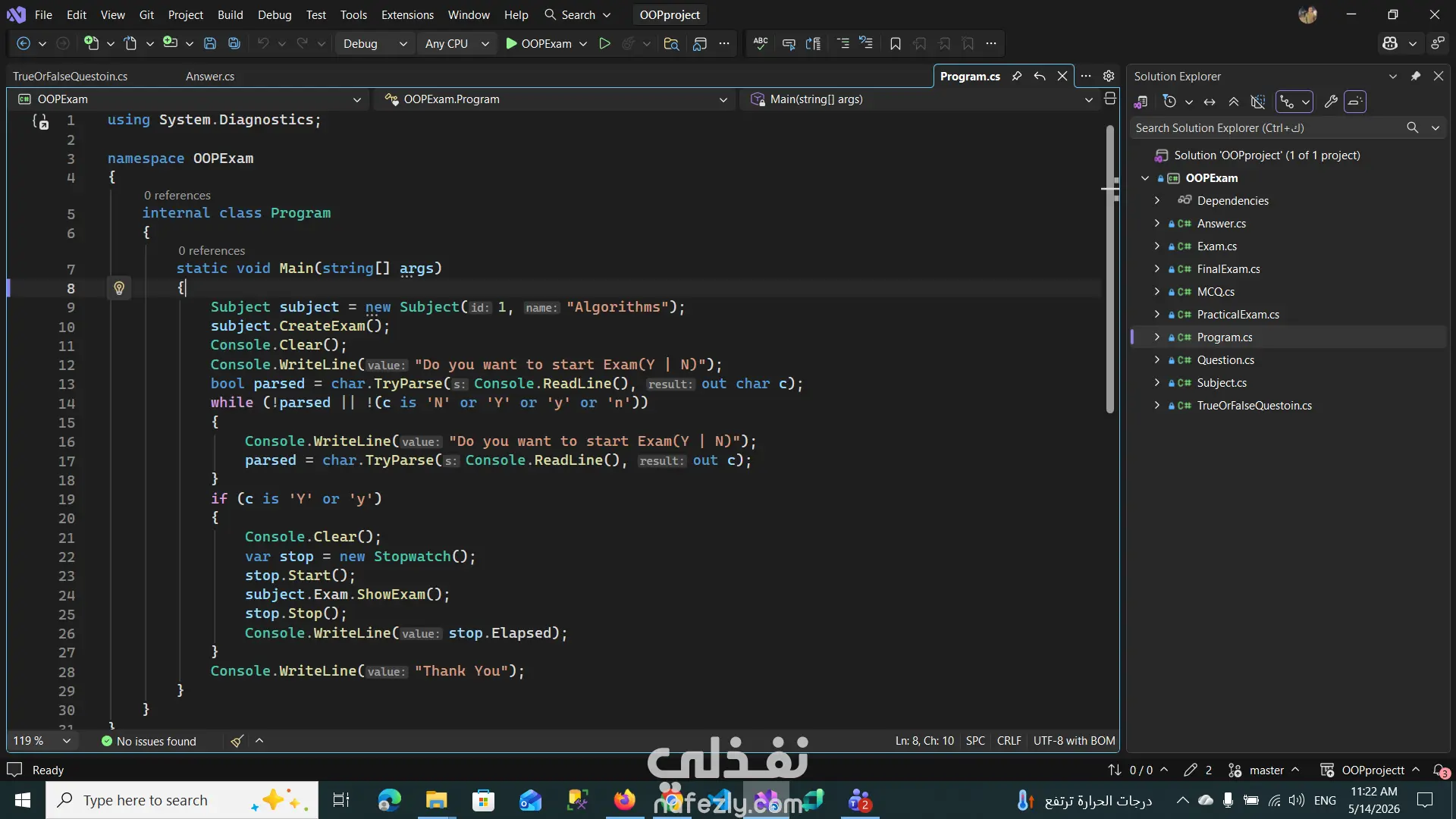Toggle the Git changes view button in Solution Explorer
This screenshot has width=1456, height=819.
1287,102
